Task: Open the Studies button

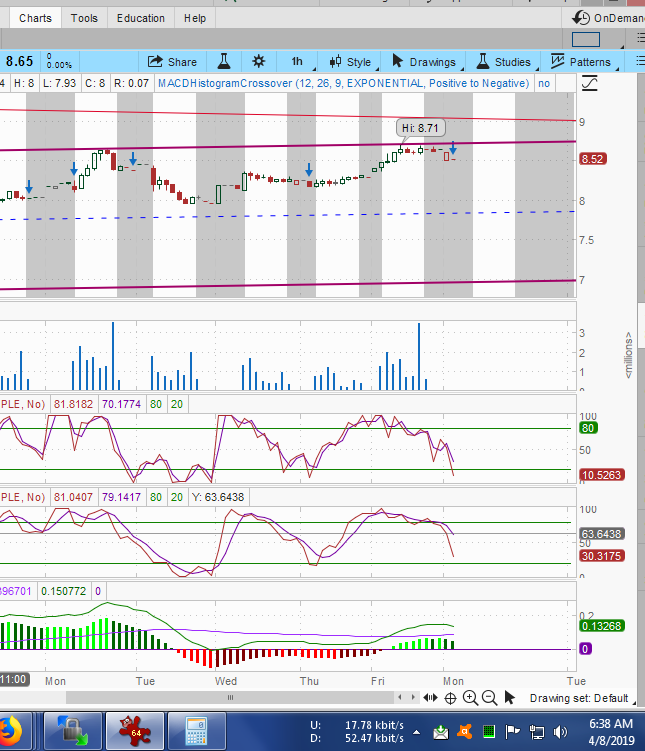Action: coord(503,62)
